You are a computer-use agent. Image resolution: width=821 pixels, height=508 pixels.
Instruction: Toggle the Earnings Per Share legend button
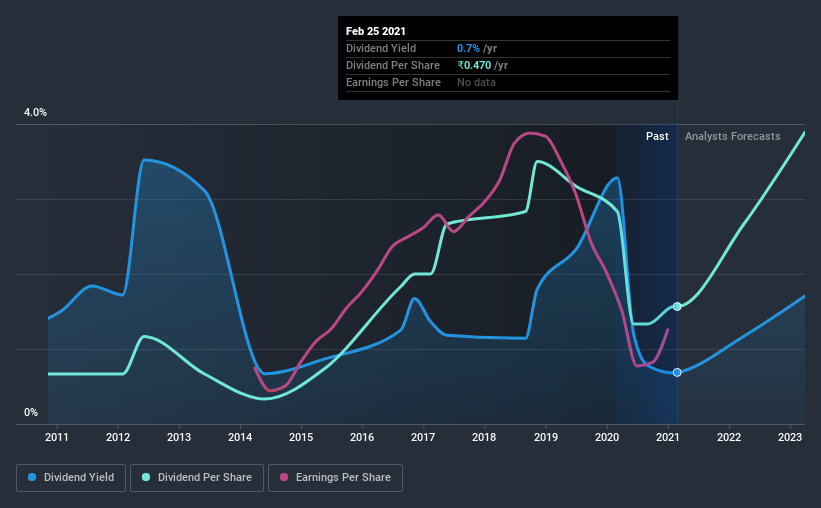[335, 478]
